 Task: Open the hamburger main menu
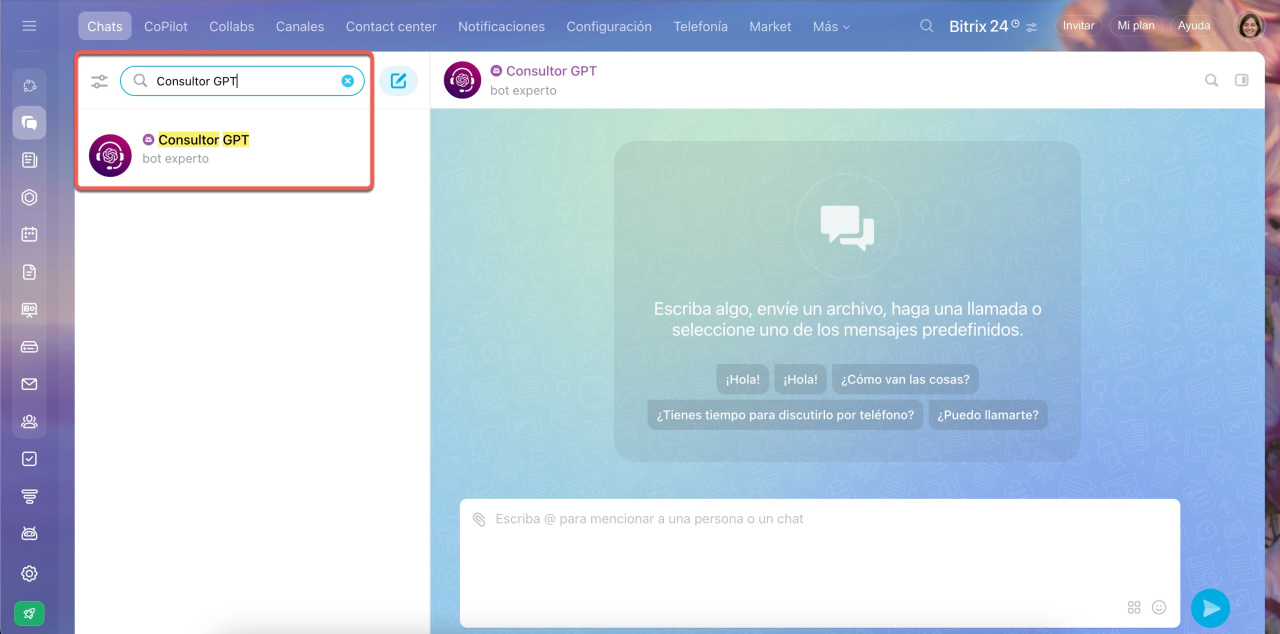pos(29,26)
